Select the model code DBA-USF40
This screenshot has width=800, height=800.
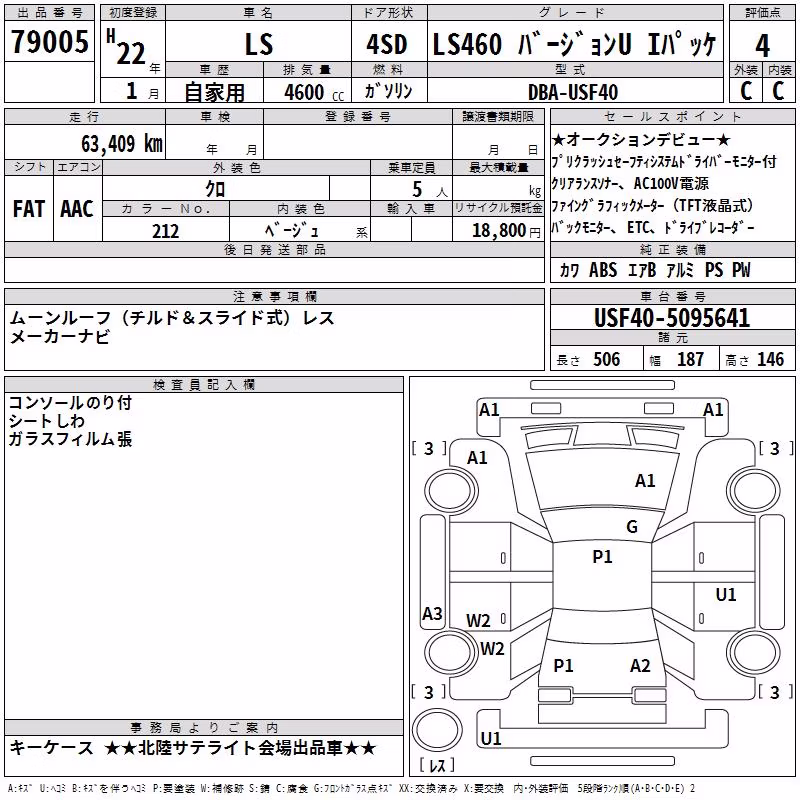[573, 92]
